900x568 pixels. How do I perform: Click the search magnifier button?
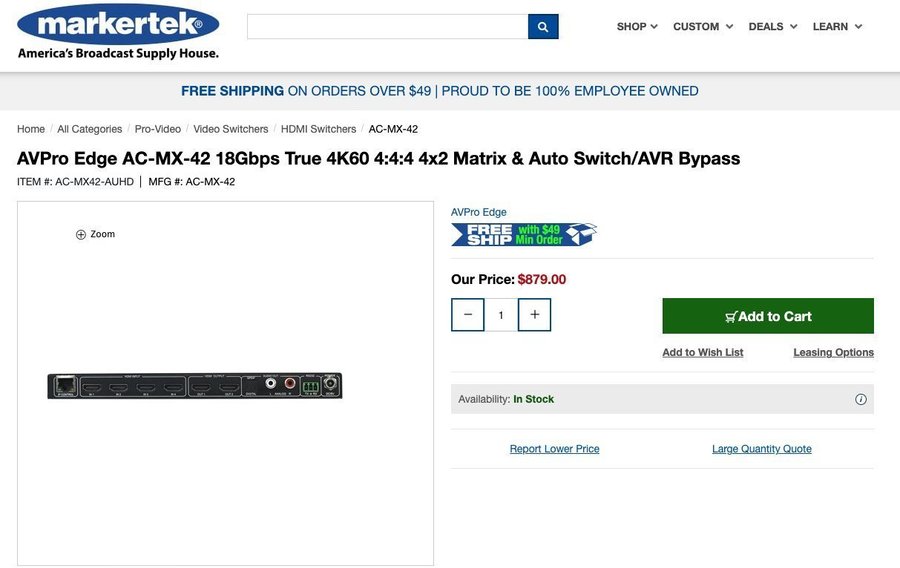(x=543, y=26)
